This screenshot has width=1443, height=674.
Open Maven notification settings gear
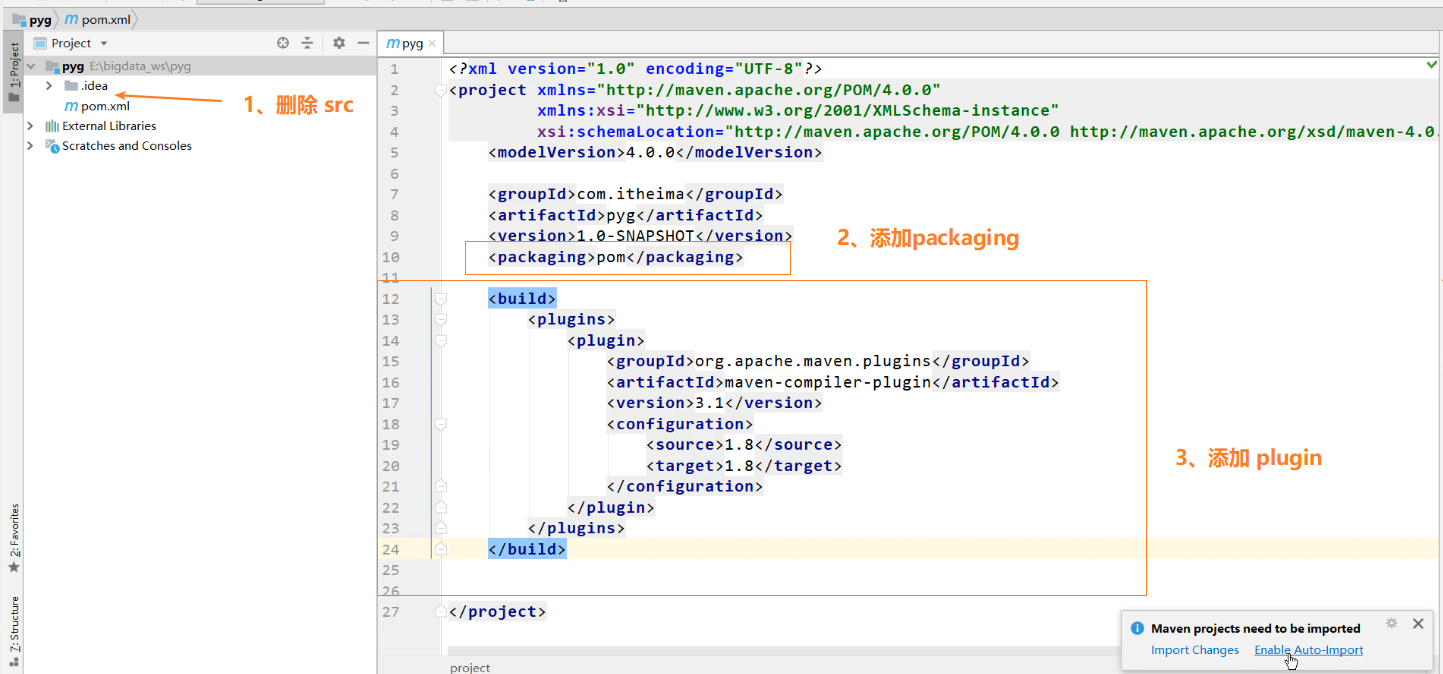[x=1391, y=623]
